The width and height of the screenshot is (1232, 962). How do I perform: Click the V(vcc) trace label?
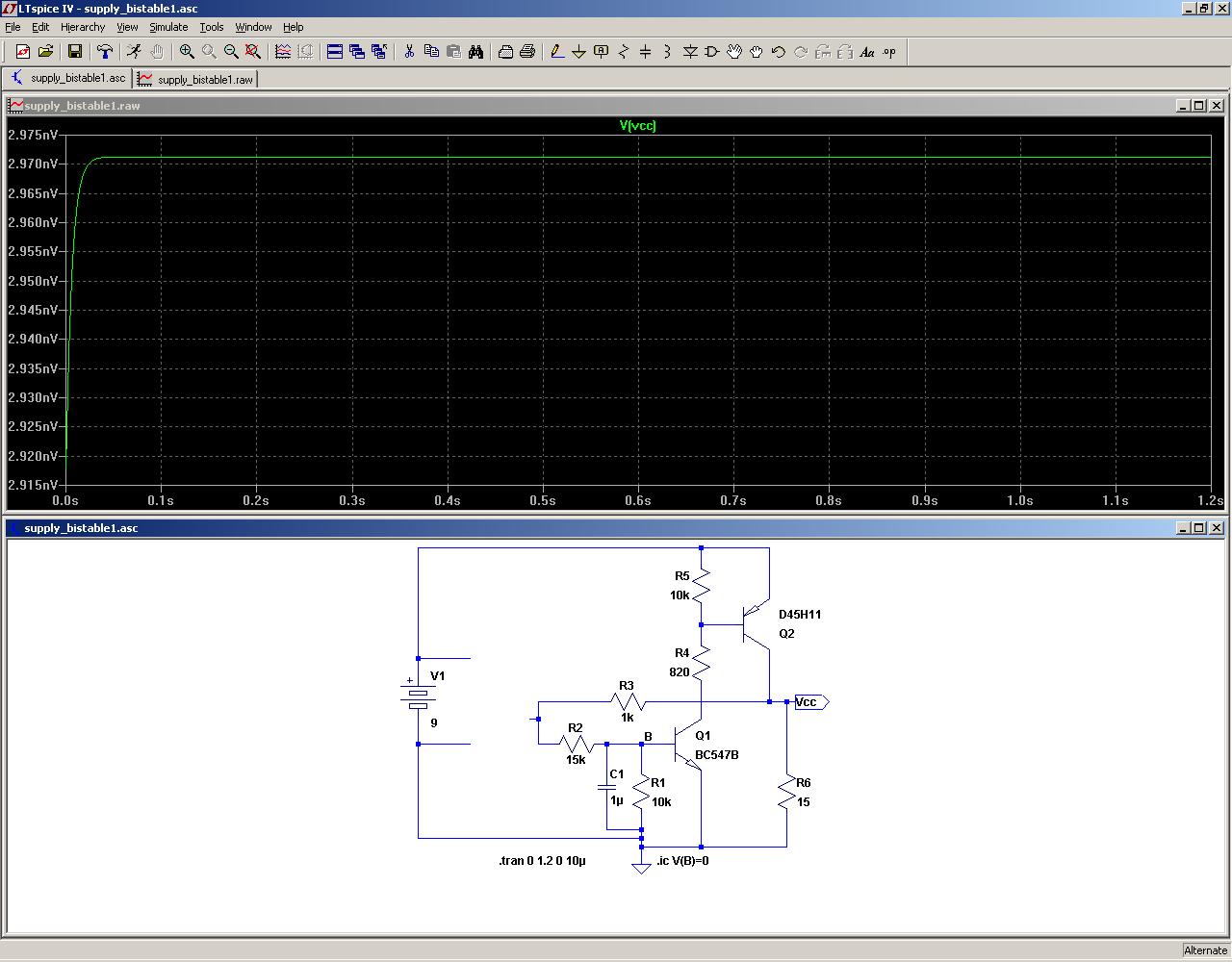tap(637, 126)
